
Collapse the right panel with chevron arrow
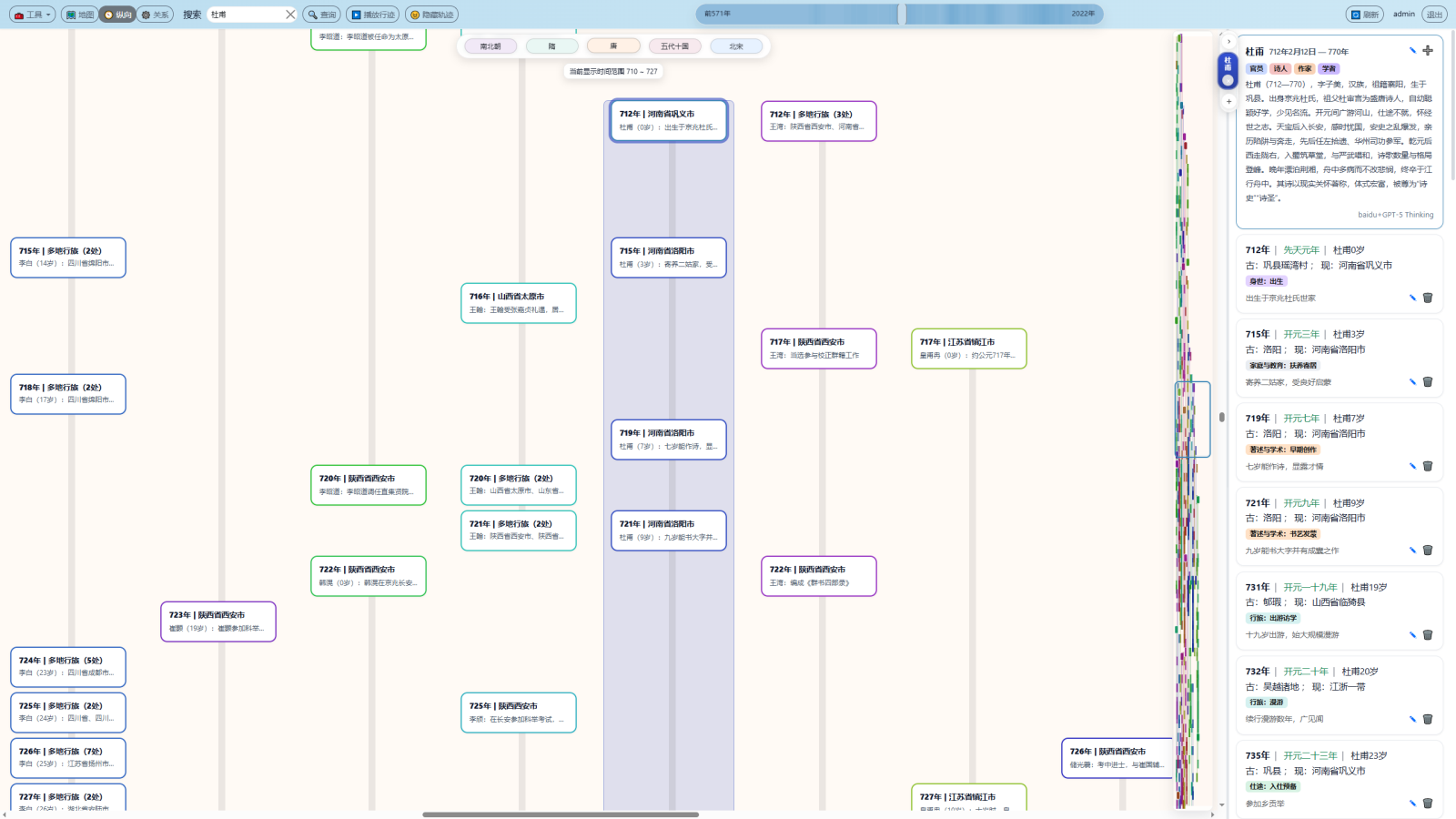pos(1228,42)
